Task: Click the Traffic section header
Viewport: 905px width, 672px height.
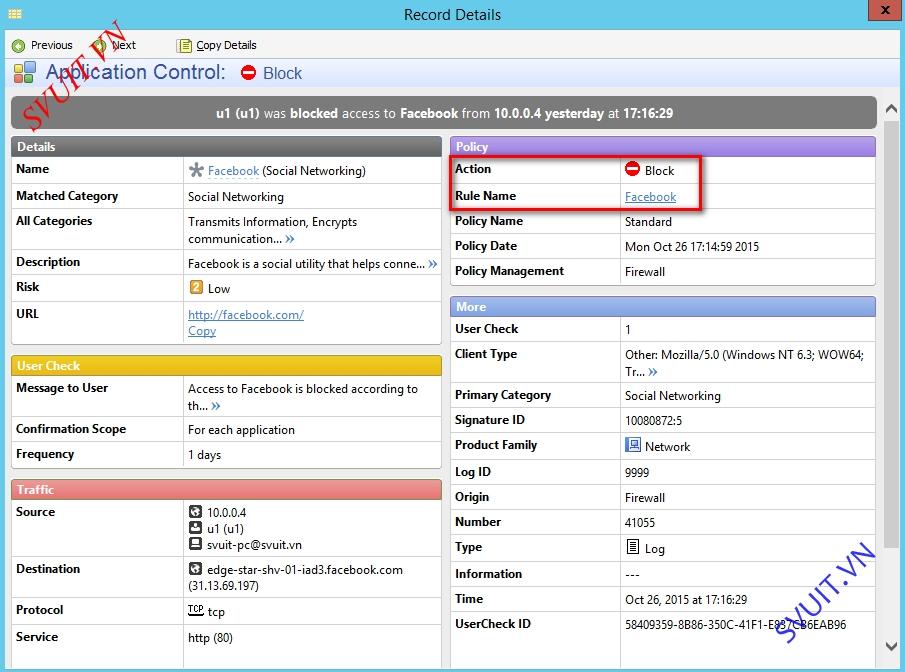Action: pyautogui.click(x=226, y=490)
